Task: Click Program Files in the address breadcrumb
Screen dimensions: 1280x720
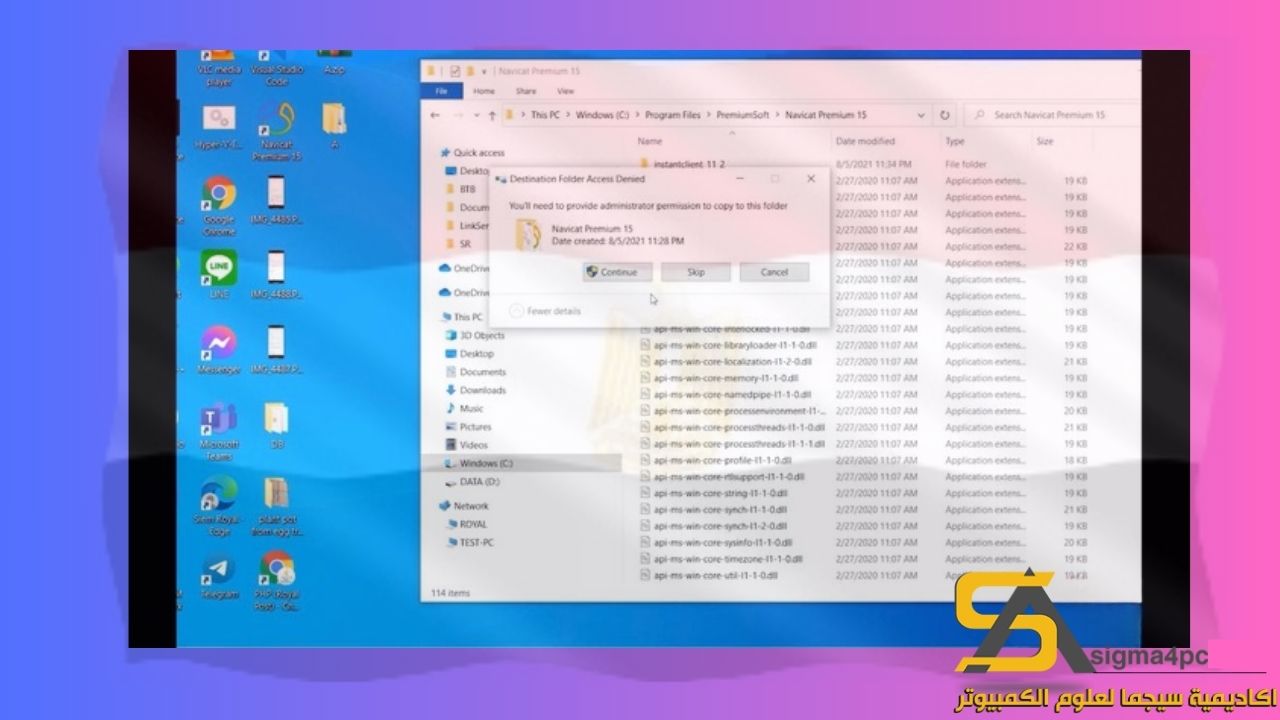Action: [672, 115]
